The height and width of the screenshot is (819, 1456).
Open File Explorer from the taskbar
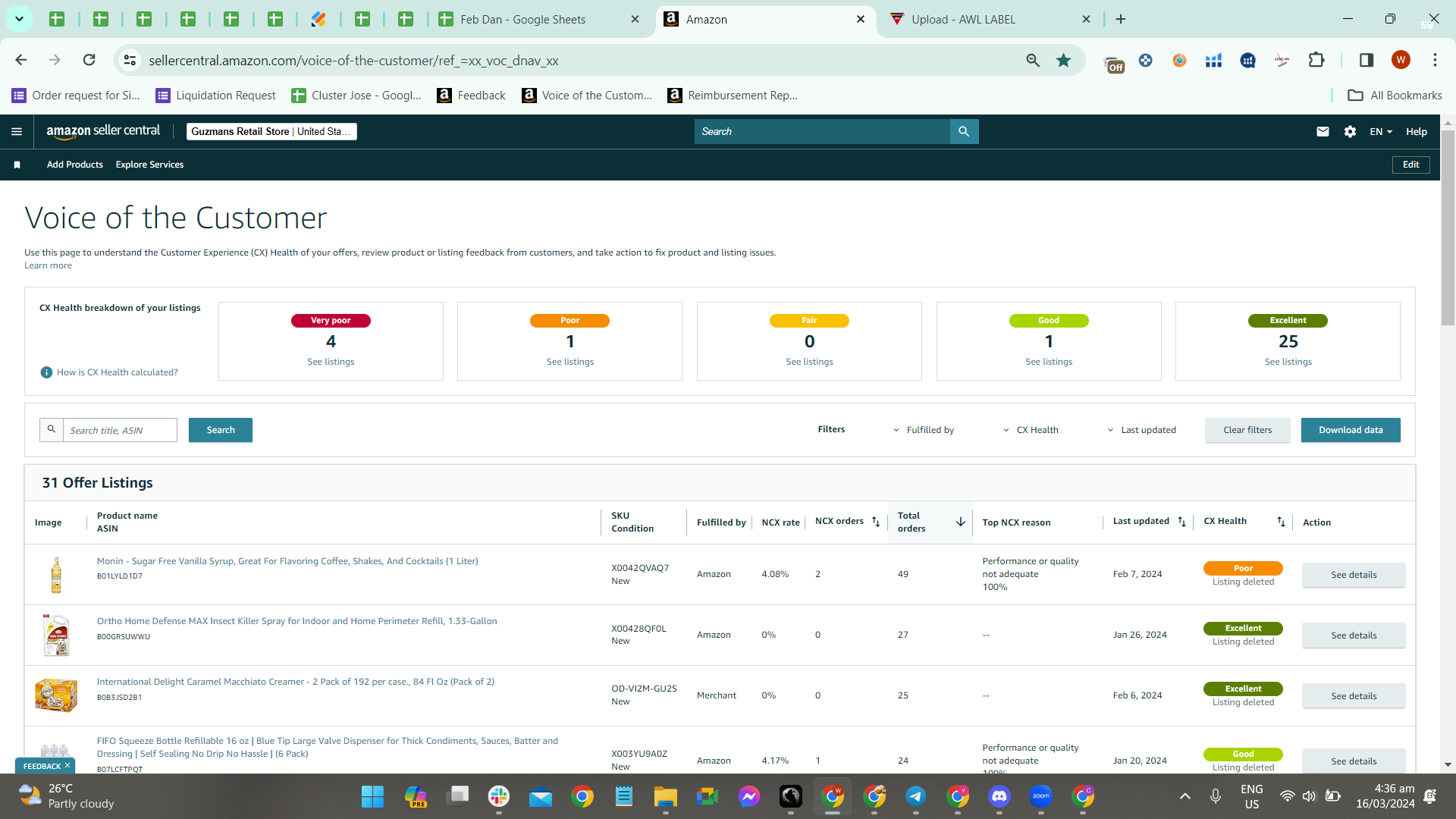(x=665, y=796)
